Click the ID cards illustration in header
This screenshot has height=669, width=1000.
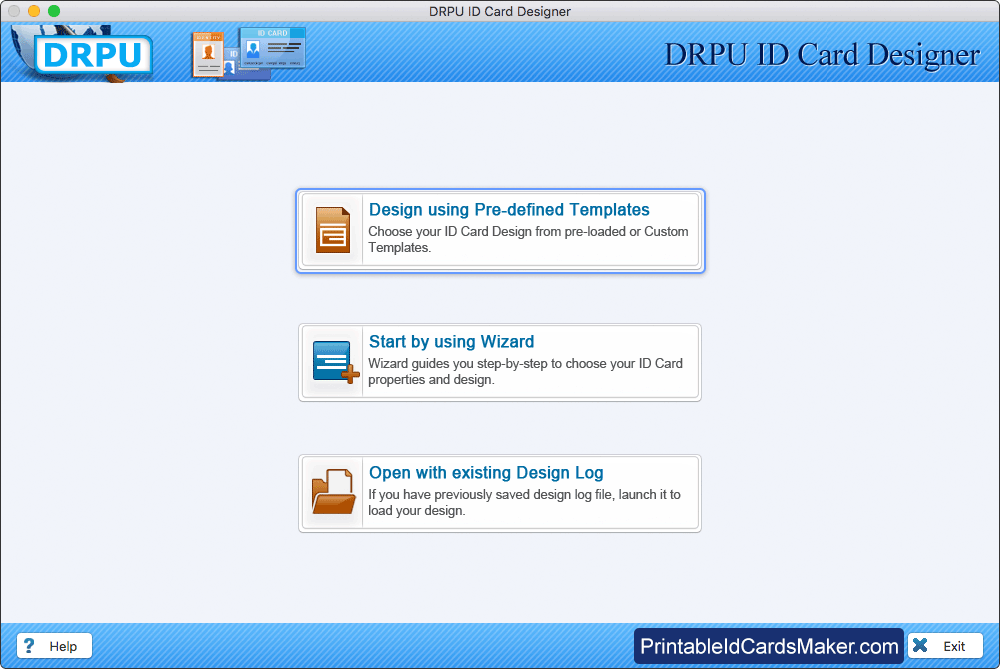[x=249, y=54]
